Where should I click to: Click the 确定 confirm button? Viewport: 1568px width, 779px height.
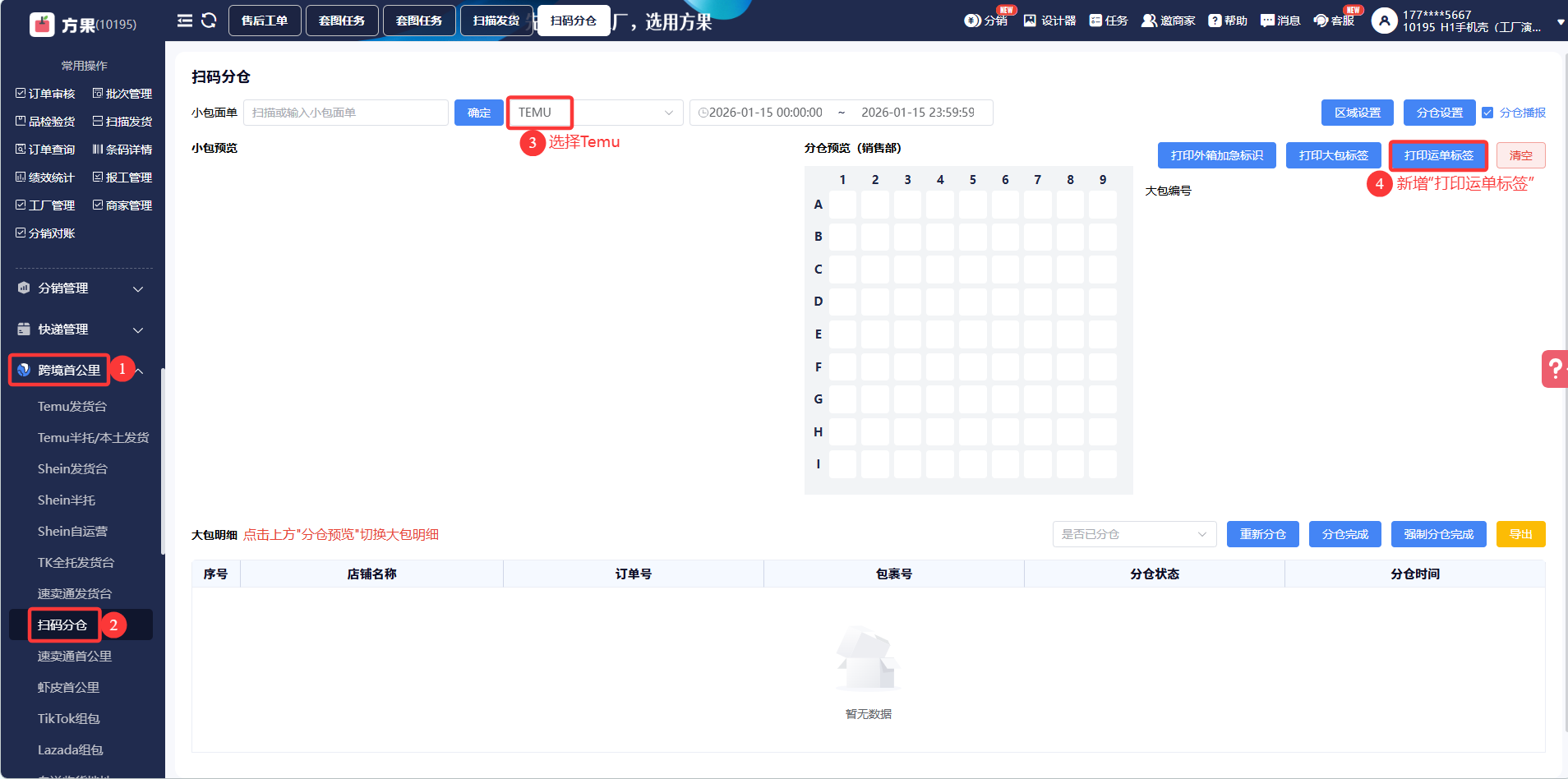coord(479,113)
